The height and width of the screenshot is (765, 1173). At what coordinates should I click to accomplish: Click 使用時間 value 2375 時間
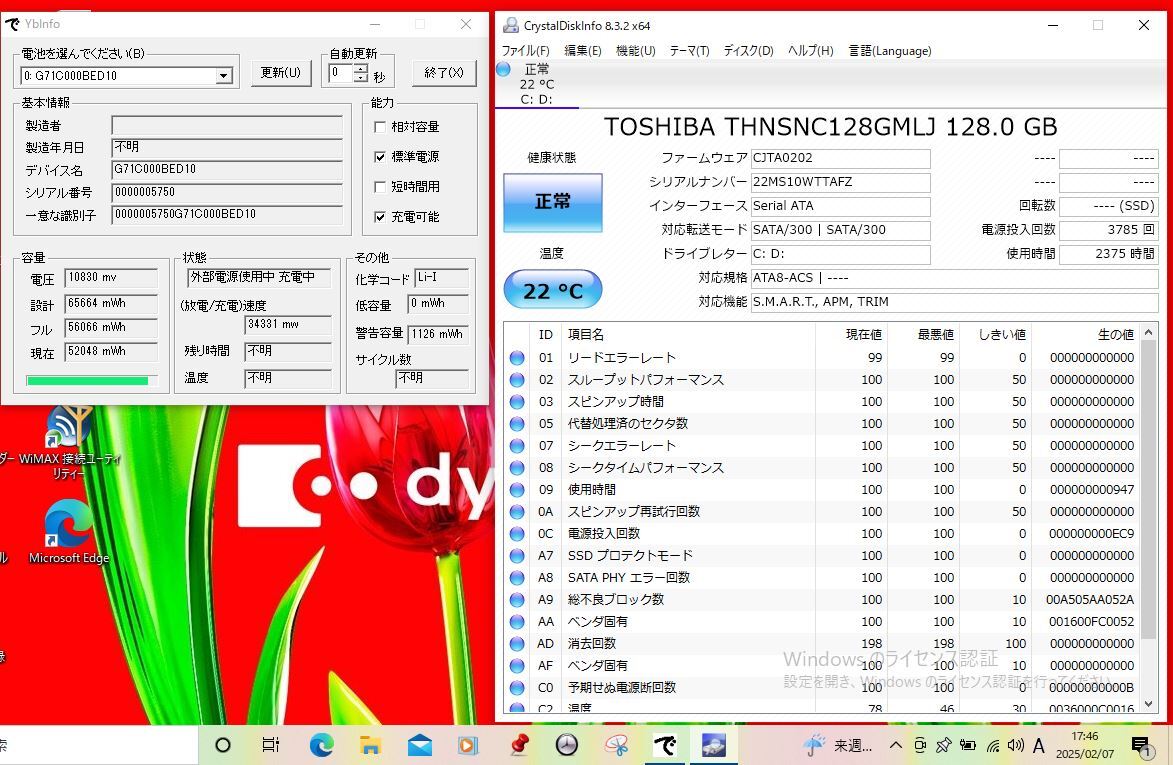click(x=1109, y=254)
